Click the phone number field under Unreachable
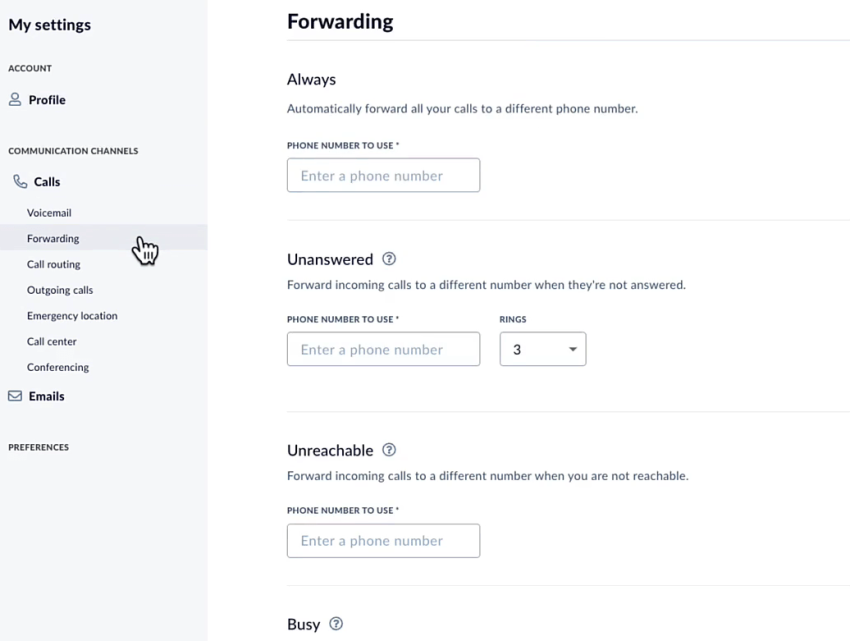Image resolution: width=850 pixels, height=641 pixels. click(x=383, y=540)
